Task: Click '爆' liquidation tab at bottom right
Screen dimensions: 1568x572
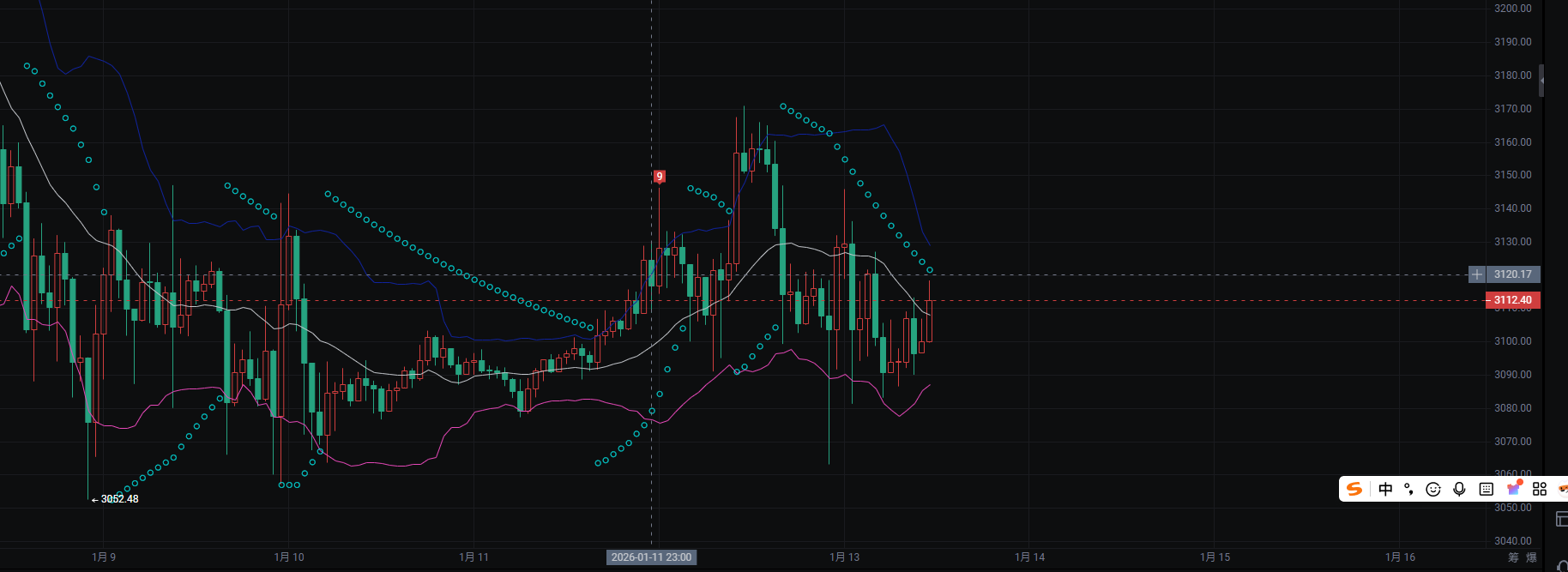Action: point(1531,557)
